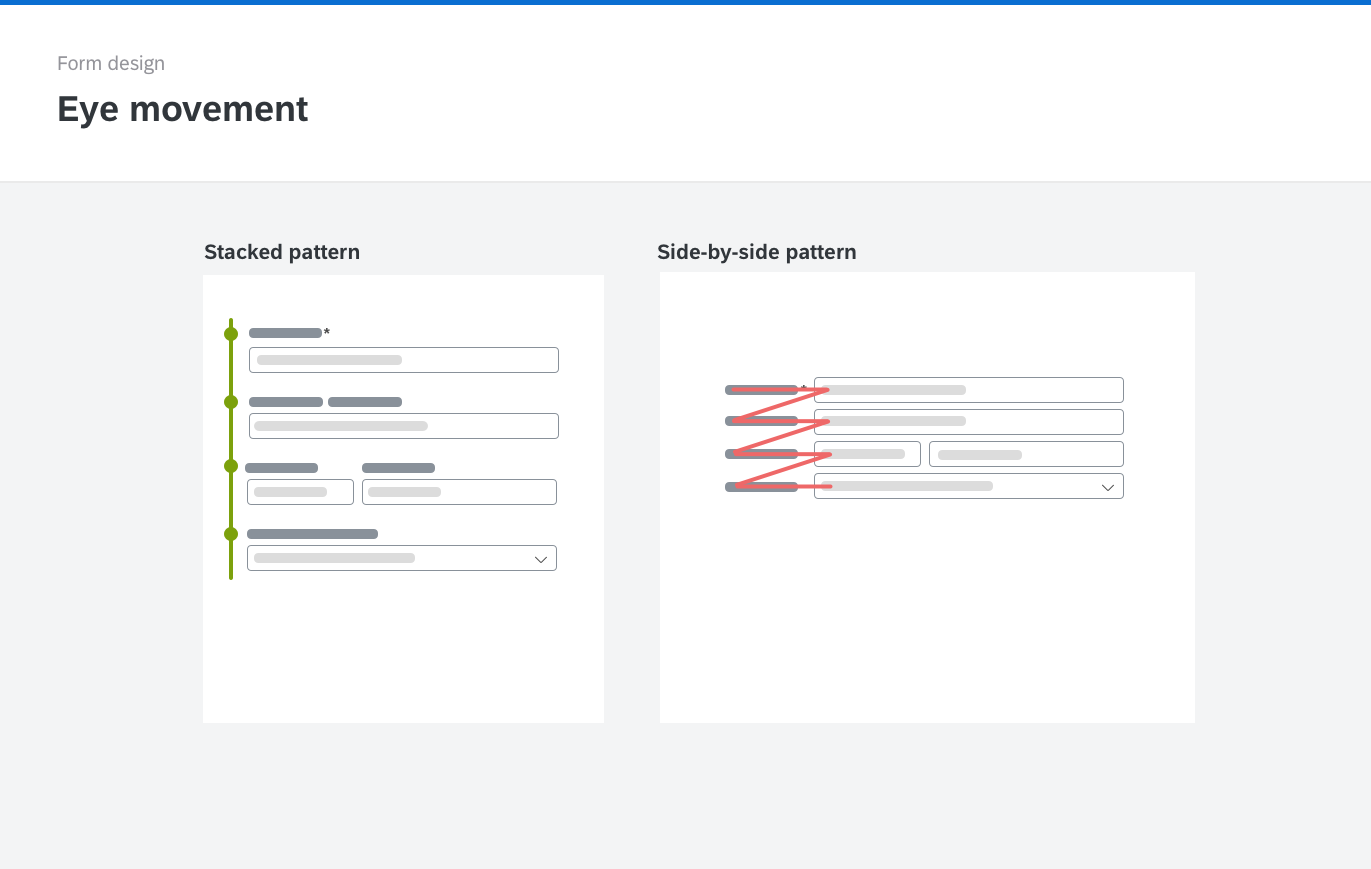1371x869 pixels.
Task: Click the first green dot on stacked timeline
Action: tap(231, 334)
